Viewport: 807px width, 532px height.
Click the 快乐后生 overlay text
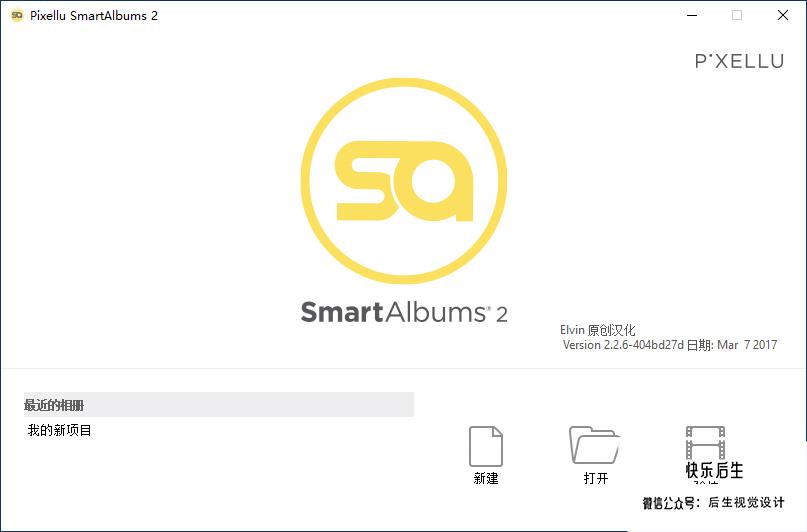click(x=714, y=470)
